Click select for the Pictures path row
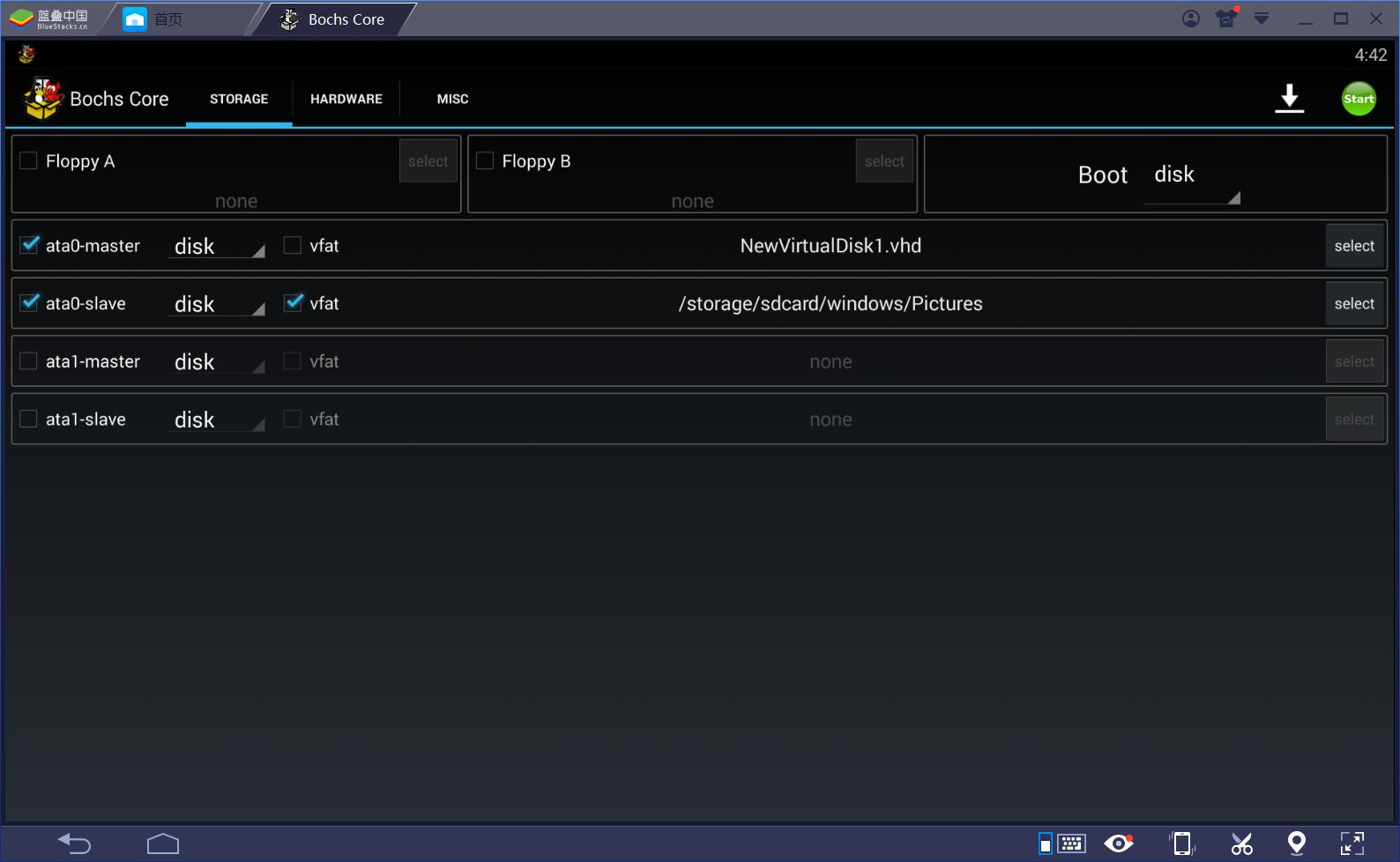Viewport: 1400px width, 862px height. click(1353, 304)
